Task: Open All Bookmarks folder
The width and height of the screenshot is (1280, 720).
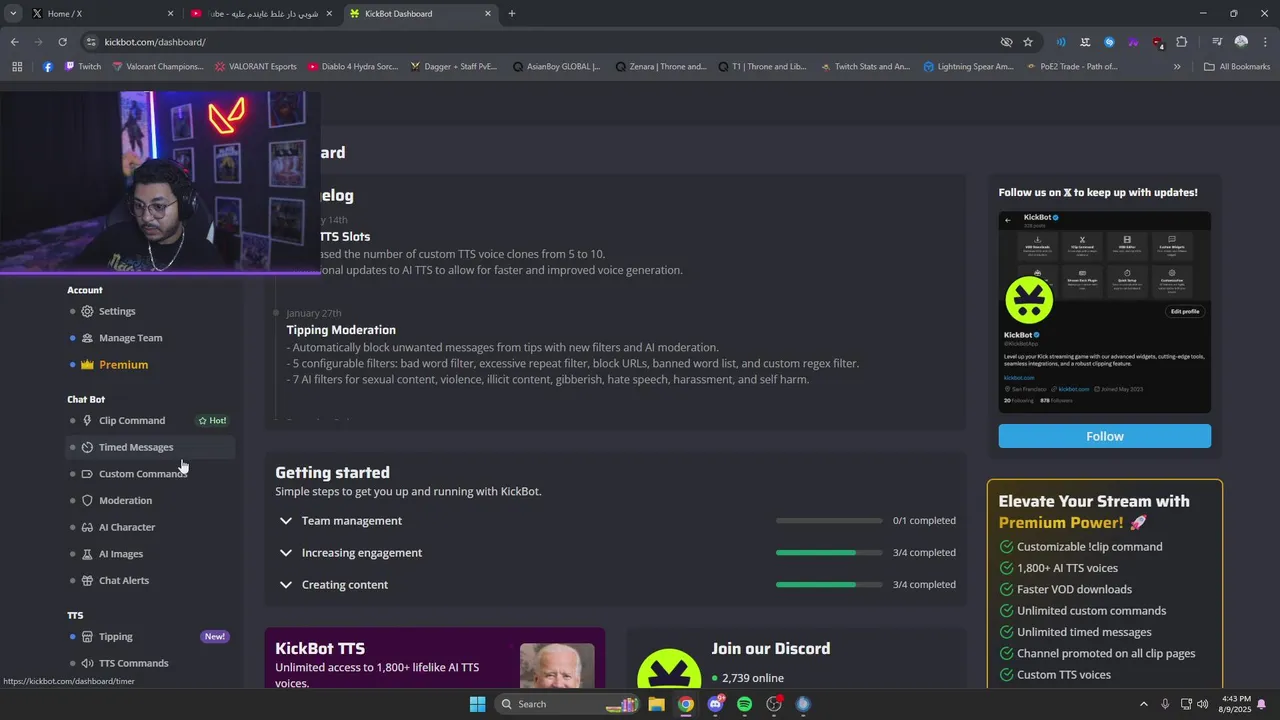Action: coord(1237,67)
